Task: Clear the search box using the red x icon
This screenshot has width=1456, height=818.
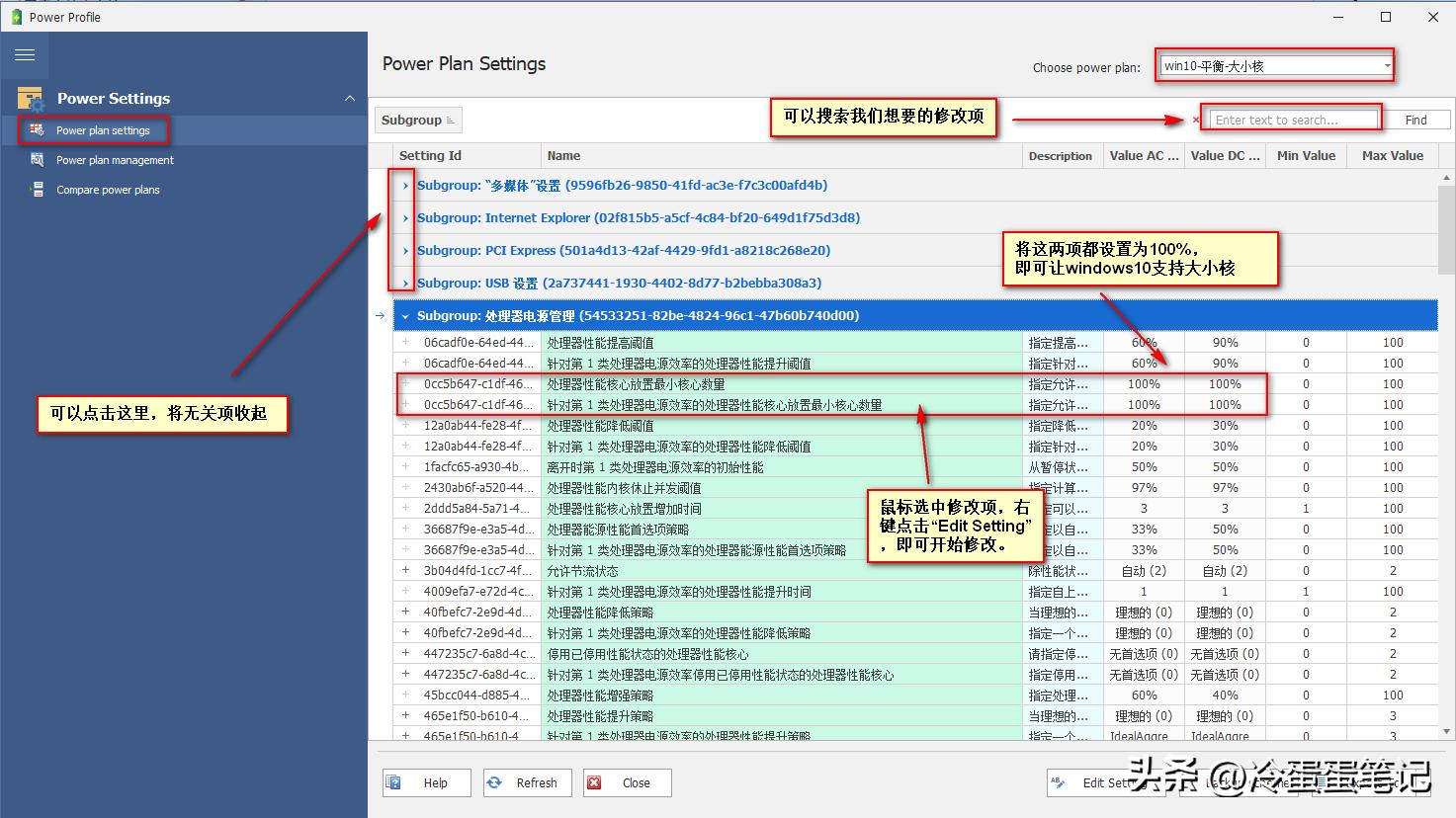Action: click(1195, 119)
